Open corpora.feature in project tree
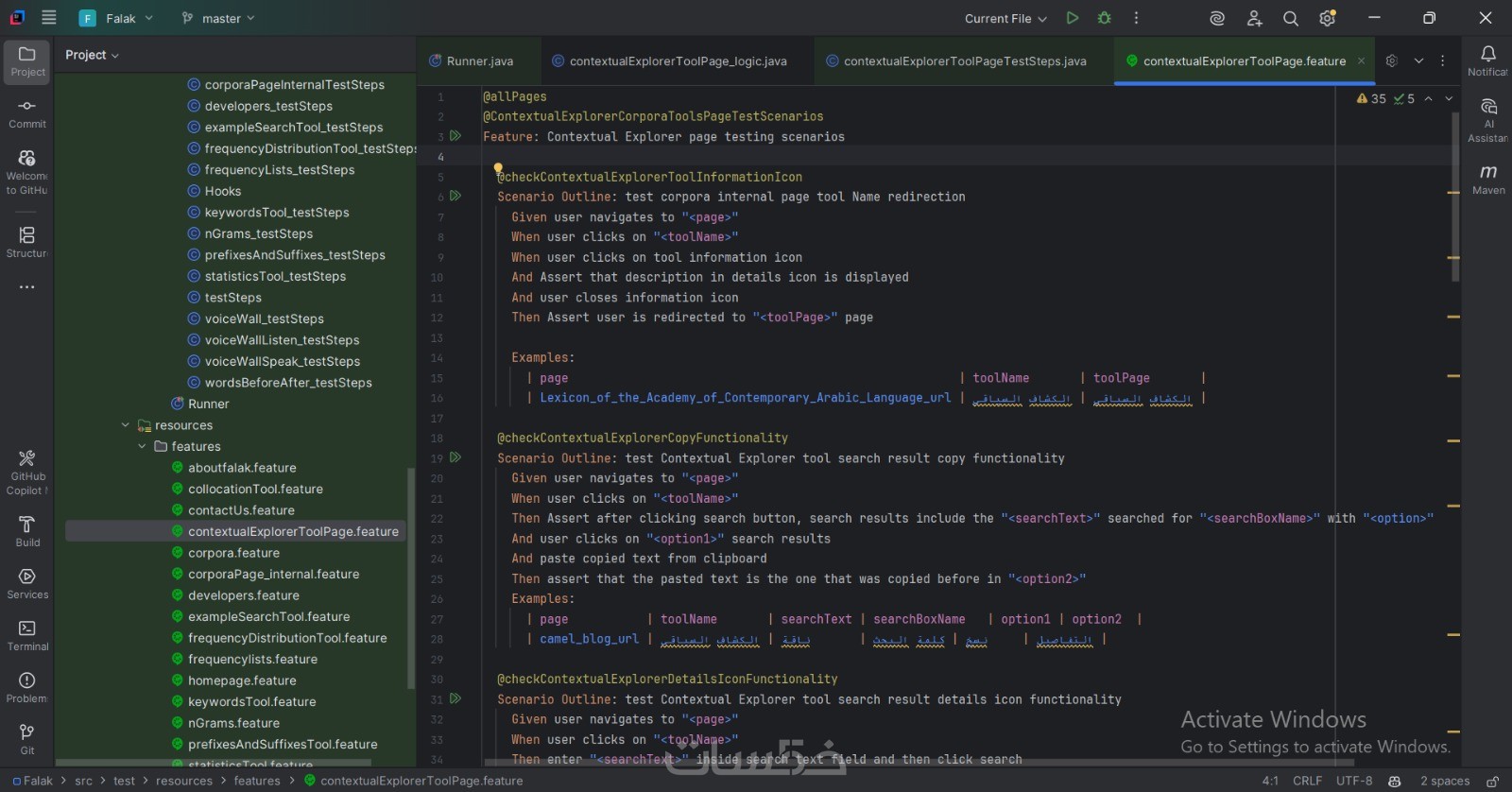This screenshot has height=792, width=1512. point(233,553)
